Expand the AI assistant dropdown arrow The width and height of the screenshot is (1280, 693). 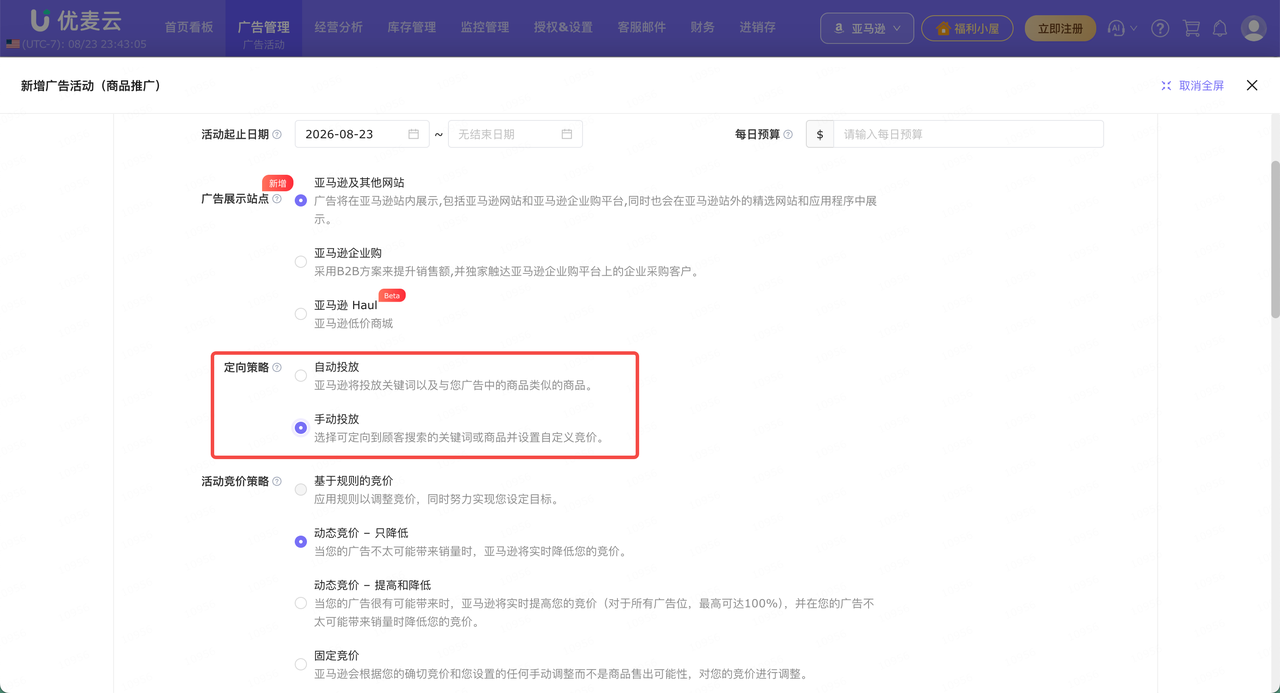click(1134, 29)
